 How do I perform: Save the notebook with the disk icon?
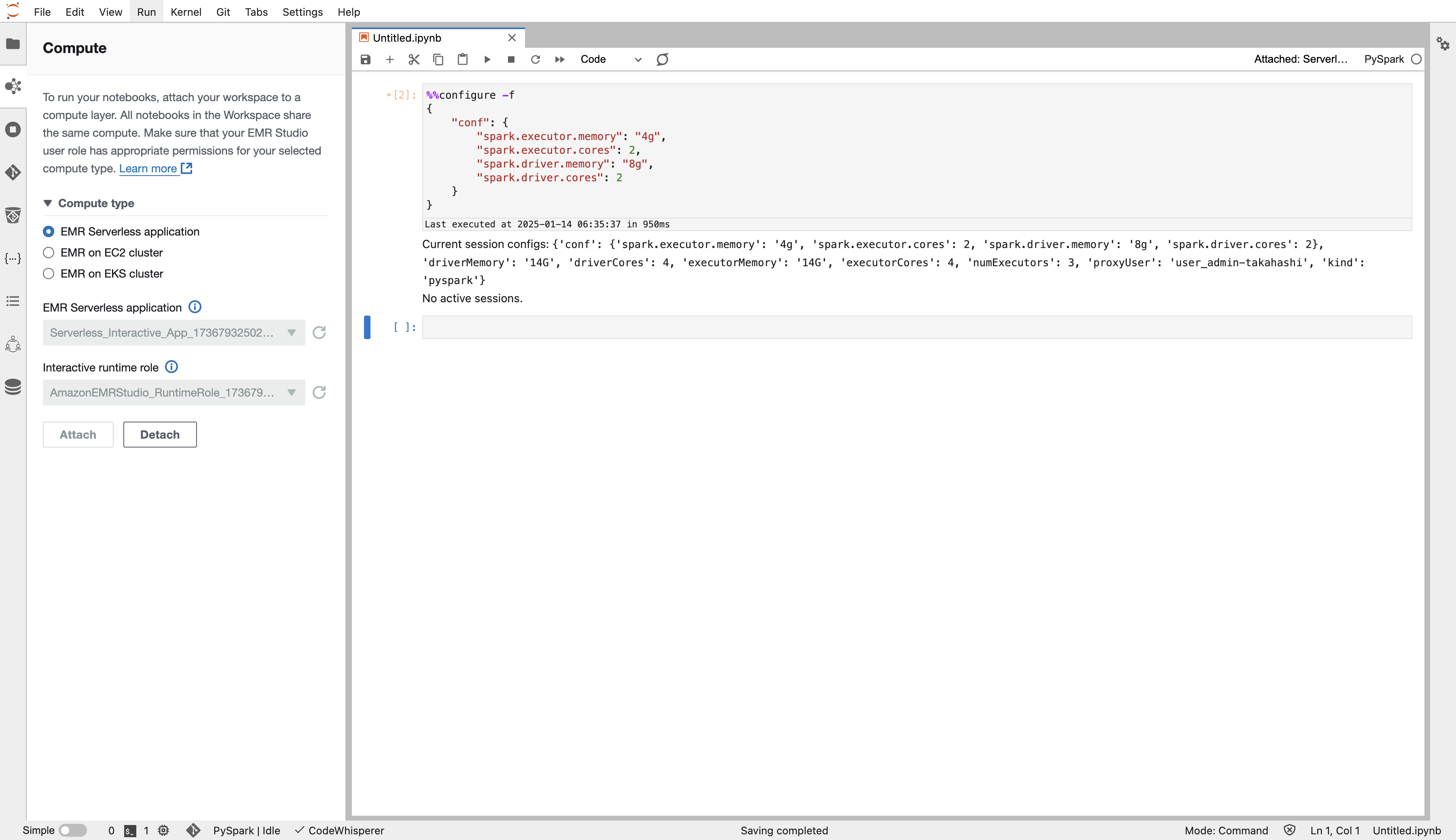point(366,59)
